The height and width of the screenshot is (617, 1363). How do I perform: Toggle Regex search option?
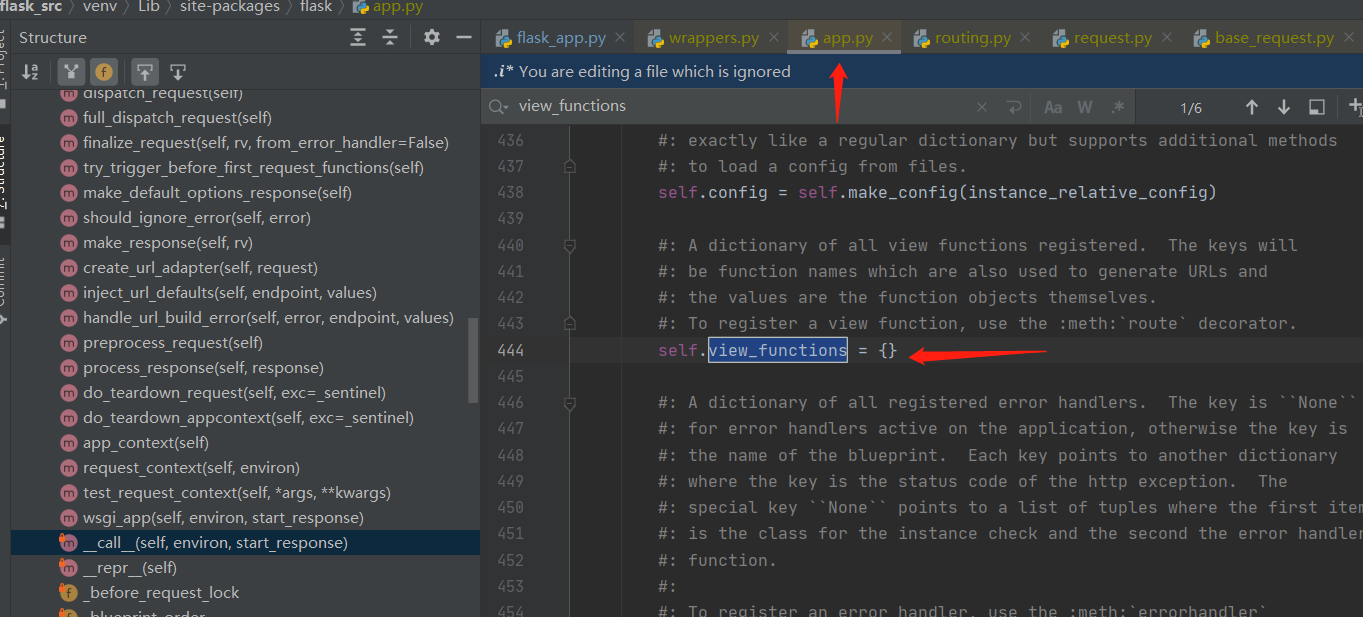[1118, 107]
